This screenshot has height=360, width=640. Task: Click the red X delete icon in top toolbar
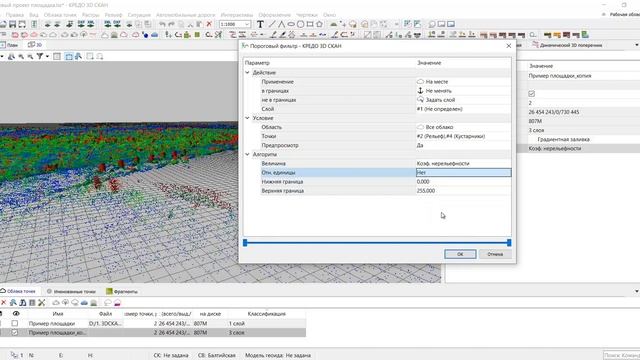click(209, 24)
